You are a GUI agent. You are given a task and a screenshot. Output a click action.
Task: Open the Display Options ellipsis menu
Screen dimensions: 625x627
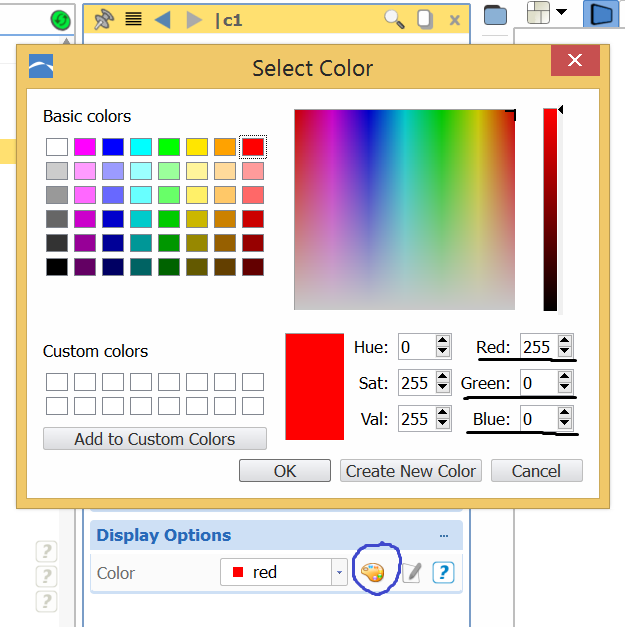[x=444, y=535]
